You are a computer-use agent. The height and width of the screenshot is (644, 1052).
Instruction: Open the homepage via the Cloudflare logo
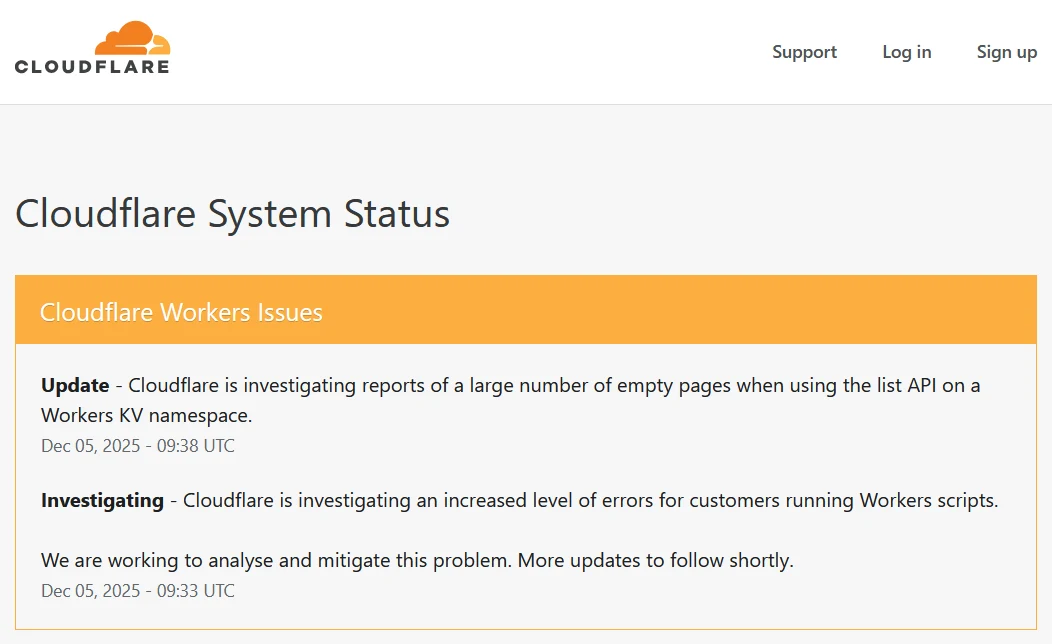[91, 50]
